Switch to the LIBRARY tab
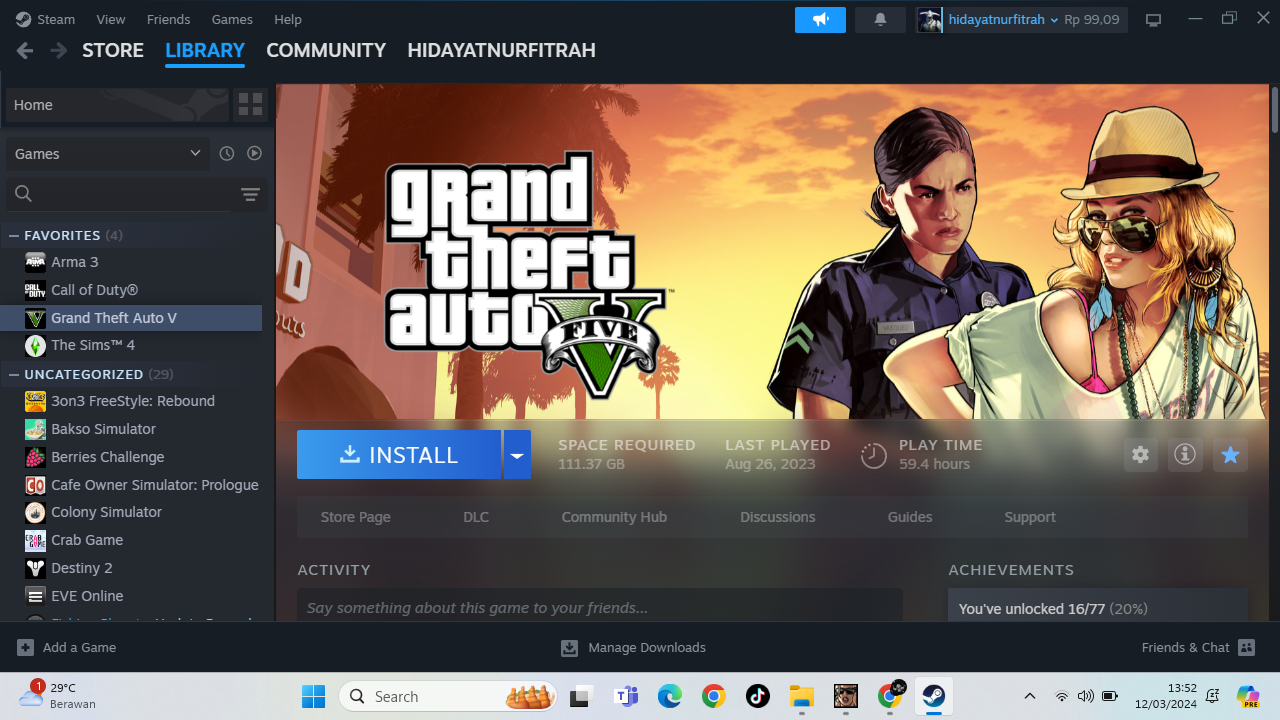 pos(205,50)
